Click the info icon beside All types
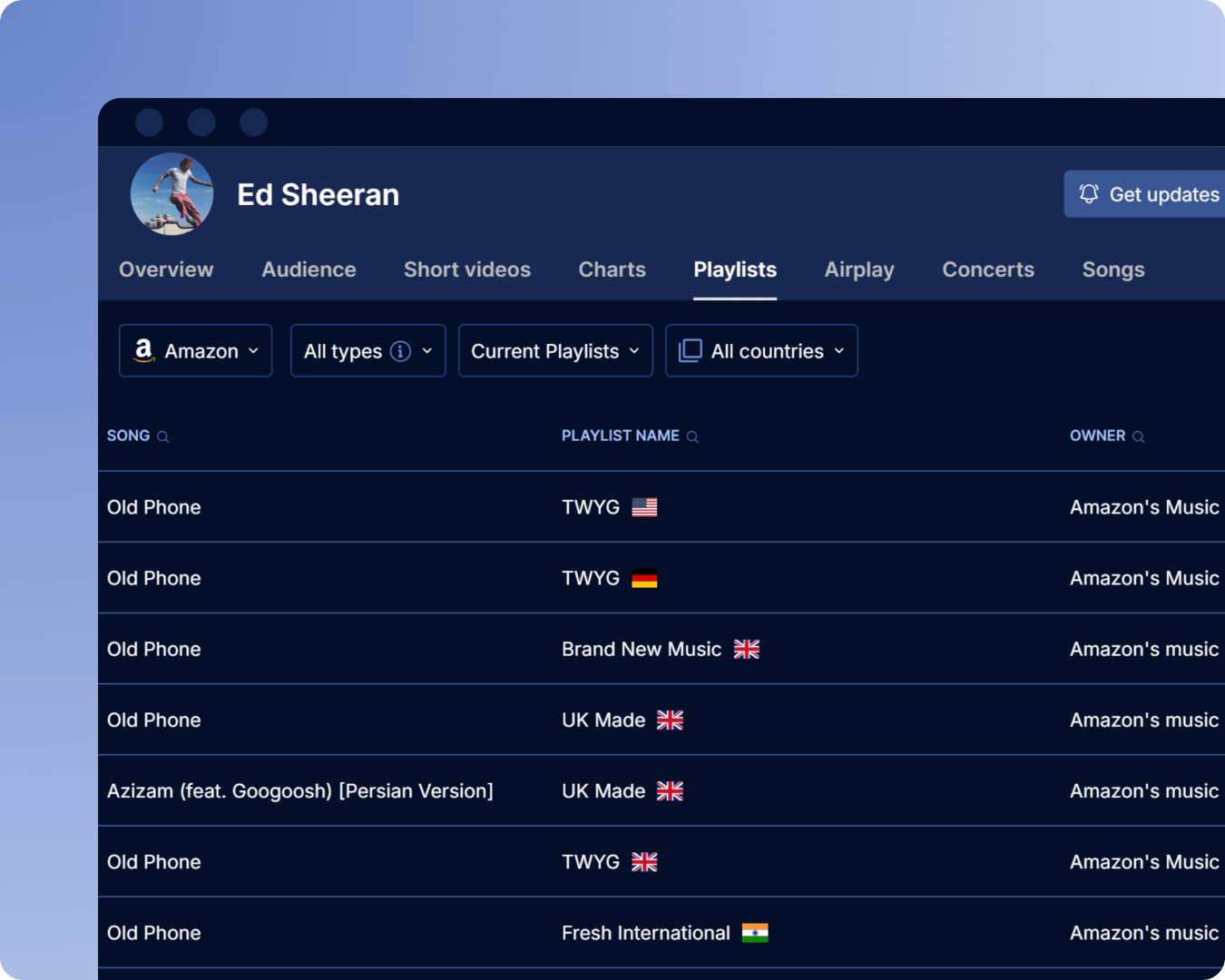The height and width of the screenshot is (980, 1225). point(399,350)
